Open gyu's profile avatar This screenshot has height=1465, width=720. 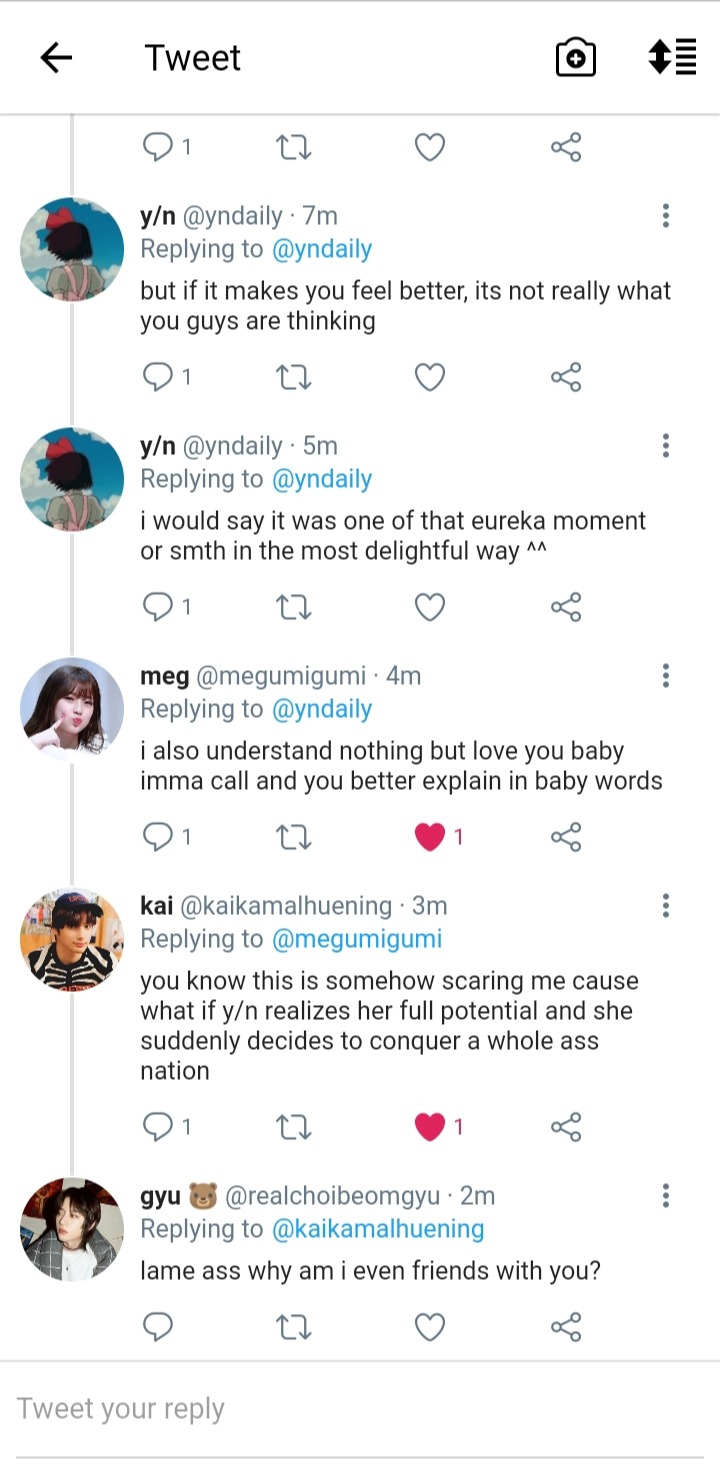(72, 1230)
